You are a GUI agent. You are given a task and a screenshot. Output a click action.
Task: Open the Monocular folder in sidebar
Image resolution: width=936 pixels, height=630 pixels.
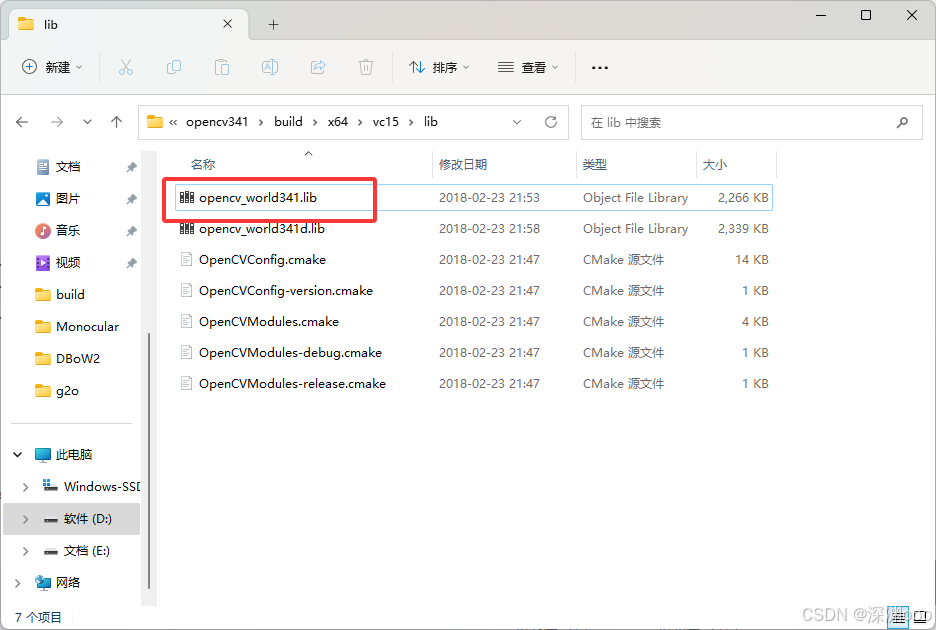pos(77,327)
